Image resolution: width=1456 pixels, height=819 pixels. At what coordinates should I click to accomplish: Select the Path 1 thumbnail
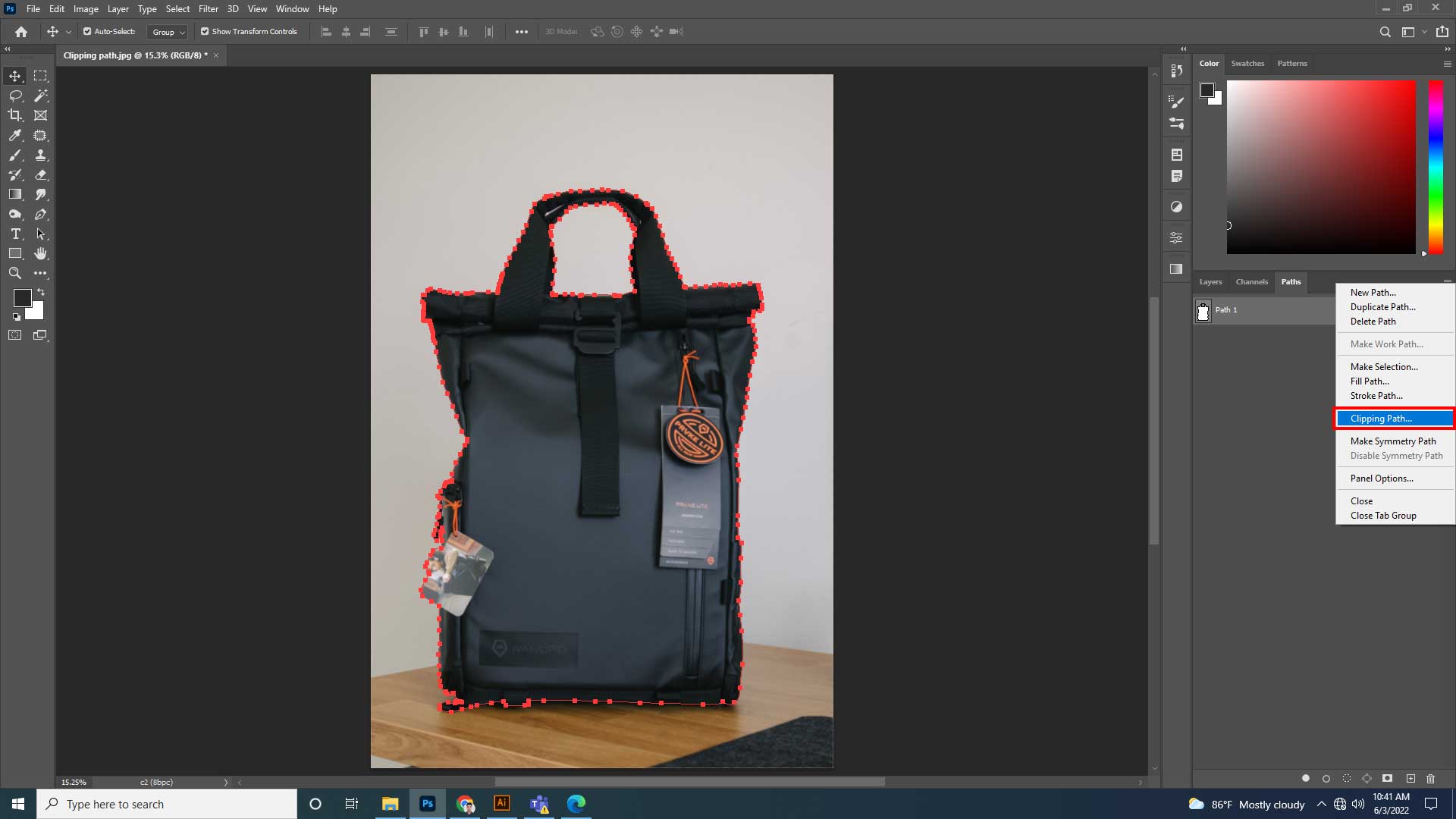1203,310
